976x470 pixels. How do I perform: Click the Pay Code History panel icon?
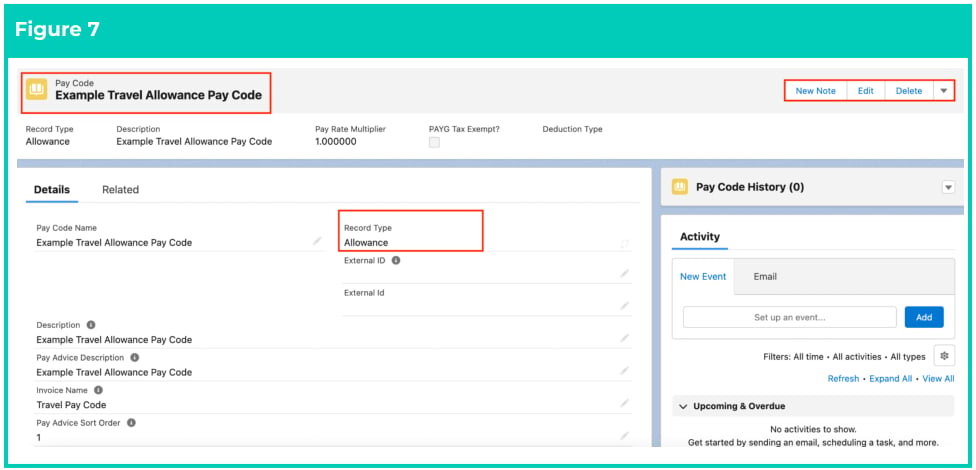point(680,187)
